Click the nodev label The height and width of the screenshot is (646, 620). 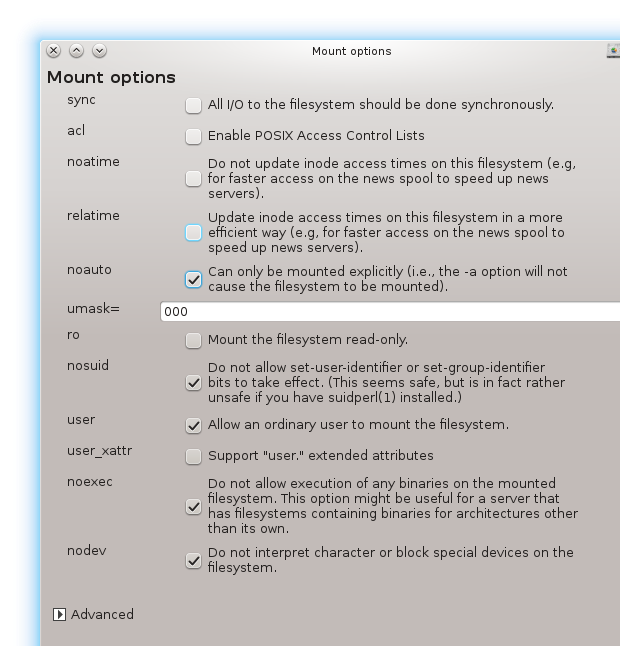[87, 550]
